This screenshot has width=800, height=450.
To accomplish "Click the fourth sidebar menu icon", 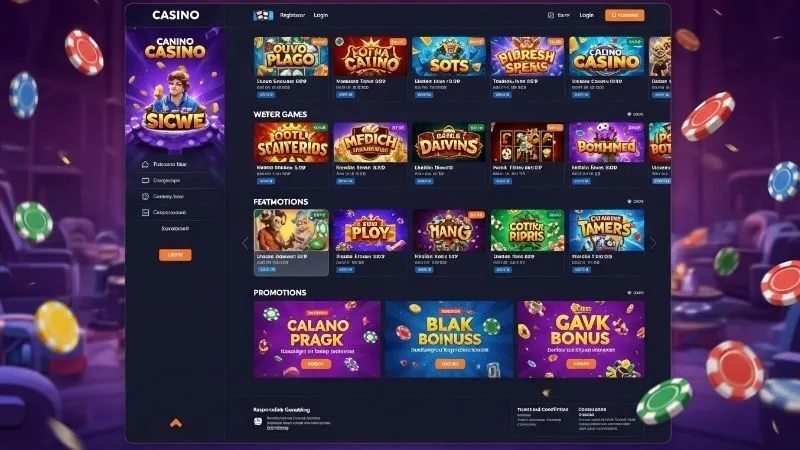I will click(145, 212).
